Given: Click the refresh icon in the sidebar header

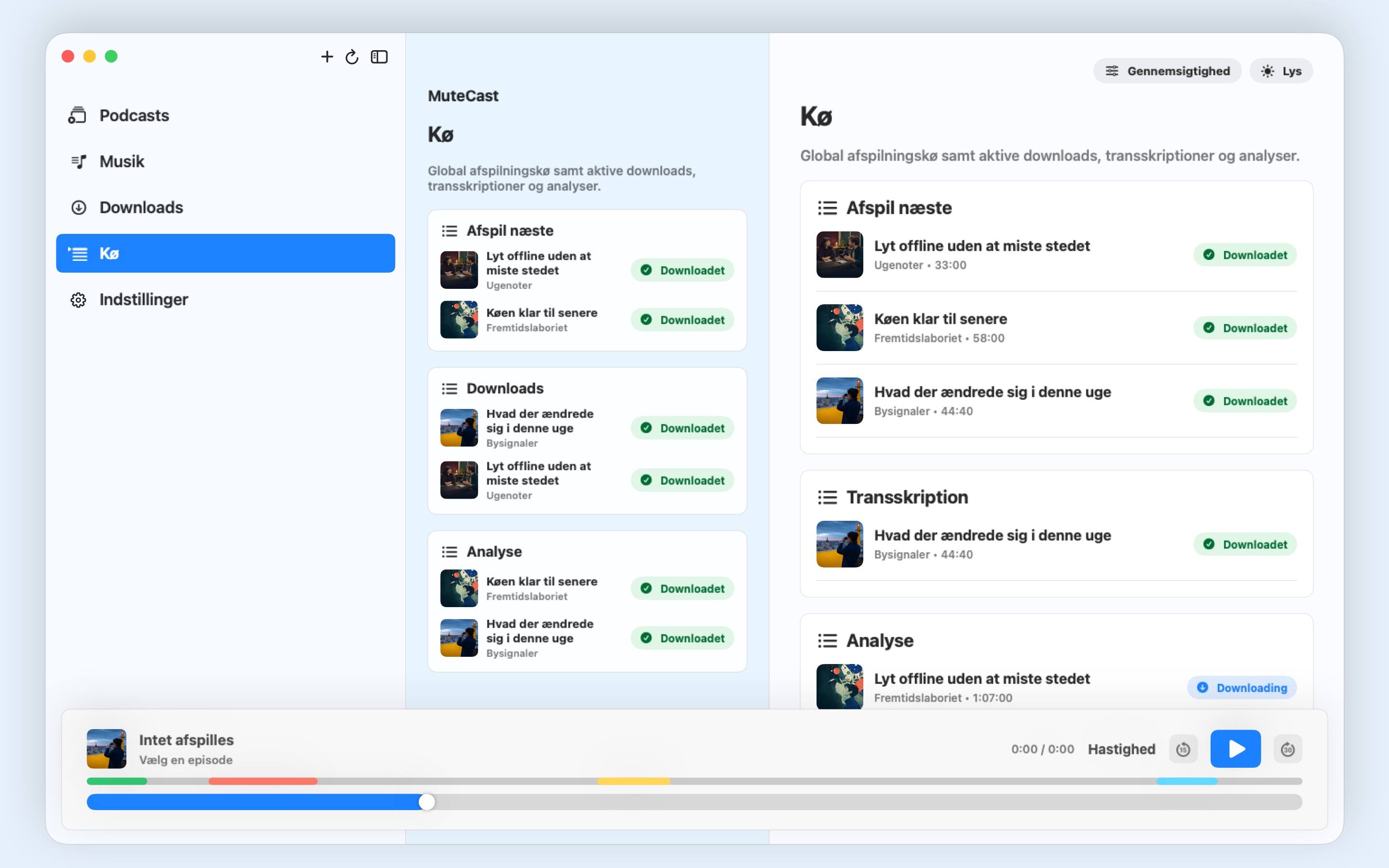Looking at the screenshot, I should [x=352, y=56].
